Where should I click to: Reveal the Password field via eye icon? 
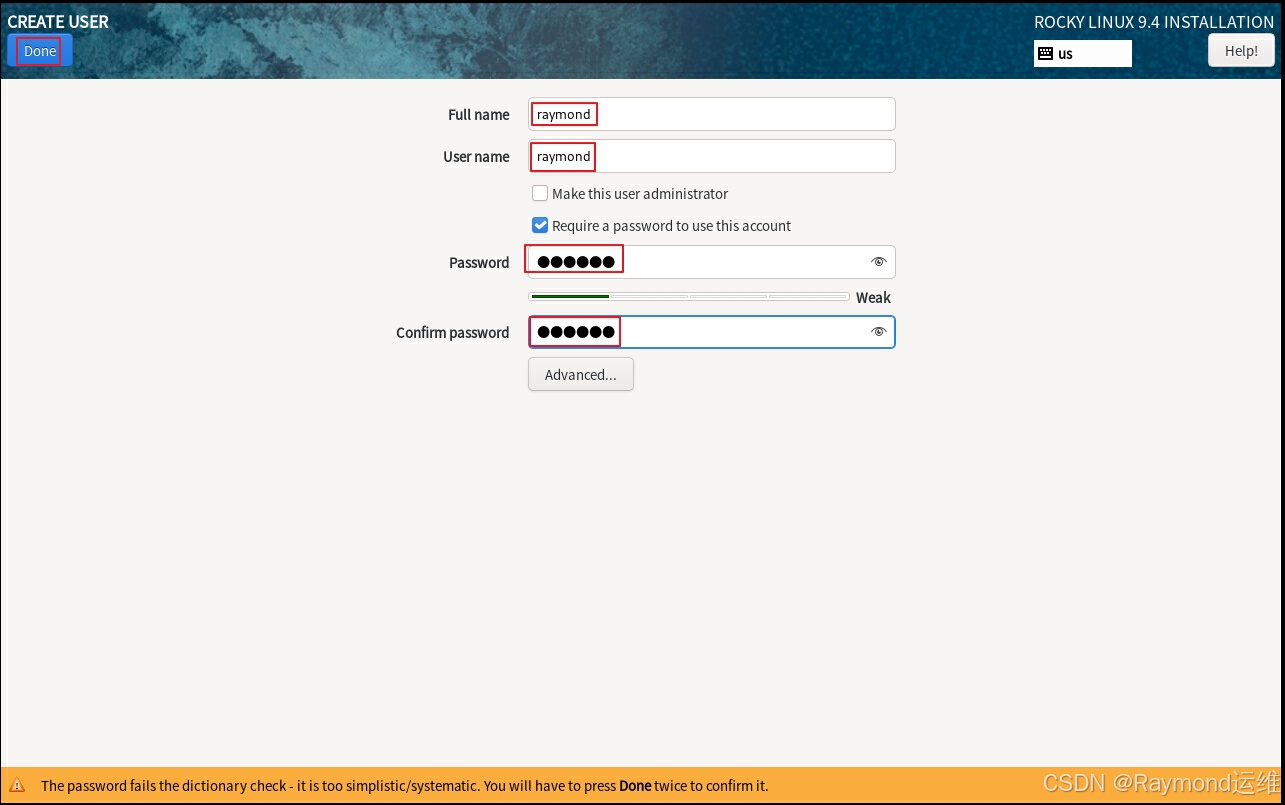coord(879,262)
